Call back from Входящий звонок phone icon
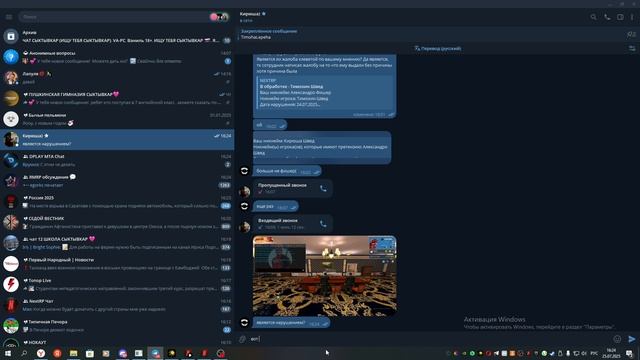 click(323, 224)
